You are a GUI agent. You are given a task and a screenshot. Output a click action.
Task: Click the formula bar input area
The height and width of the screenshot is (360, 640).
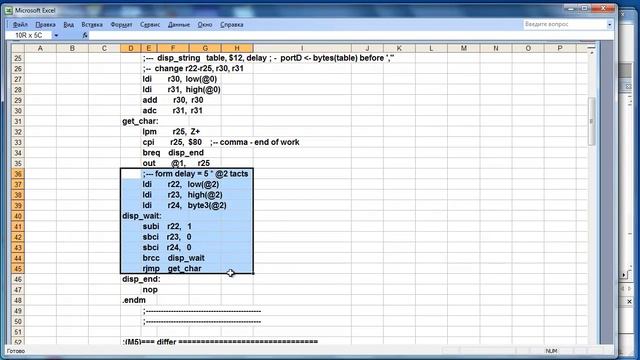click(351, 36)
